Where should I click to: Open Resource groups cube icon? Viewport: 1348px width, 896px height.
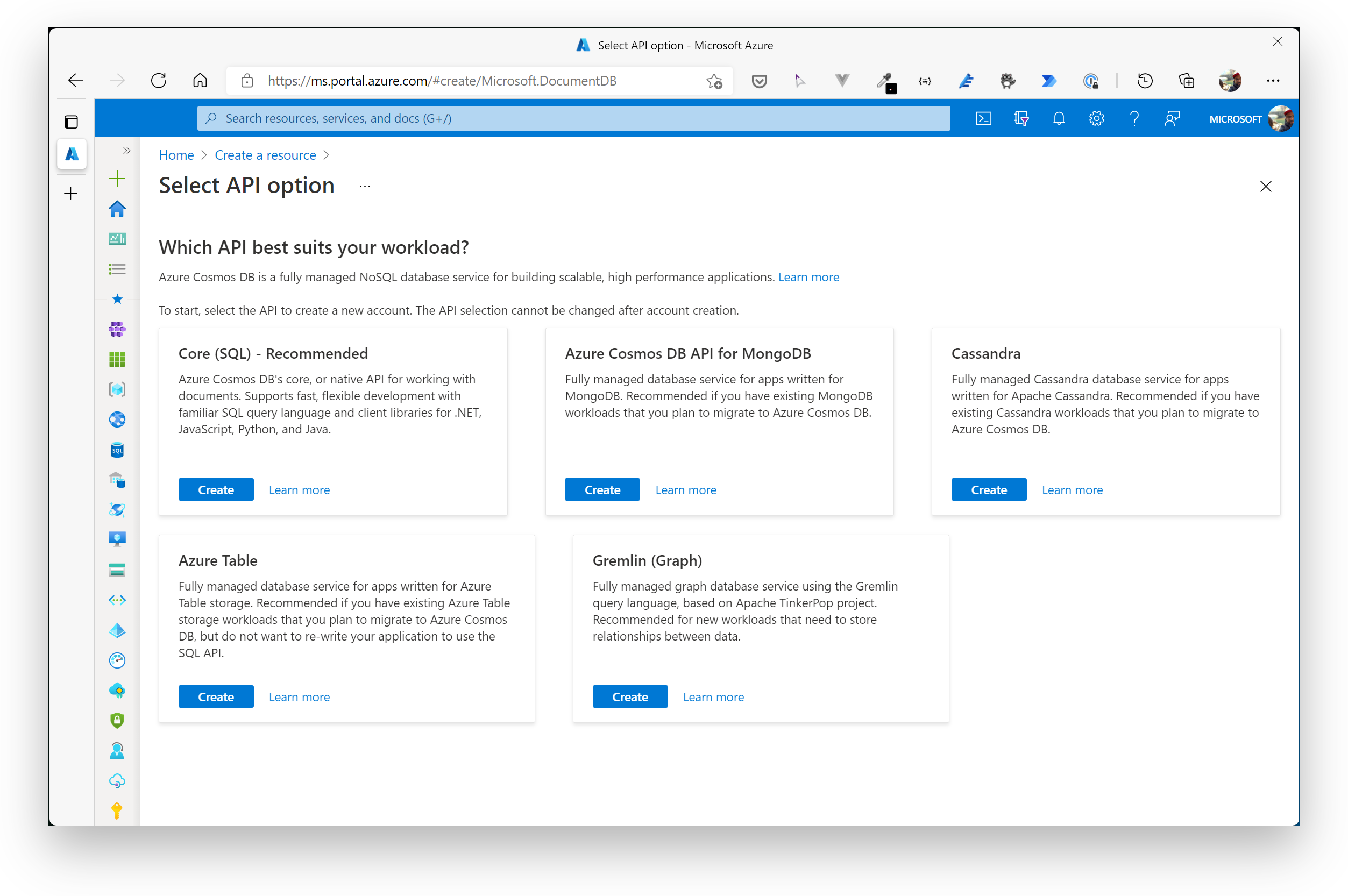117,389
